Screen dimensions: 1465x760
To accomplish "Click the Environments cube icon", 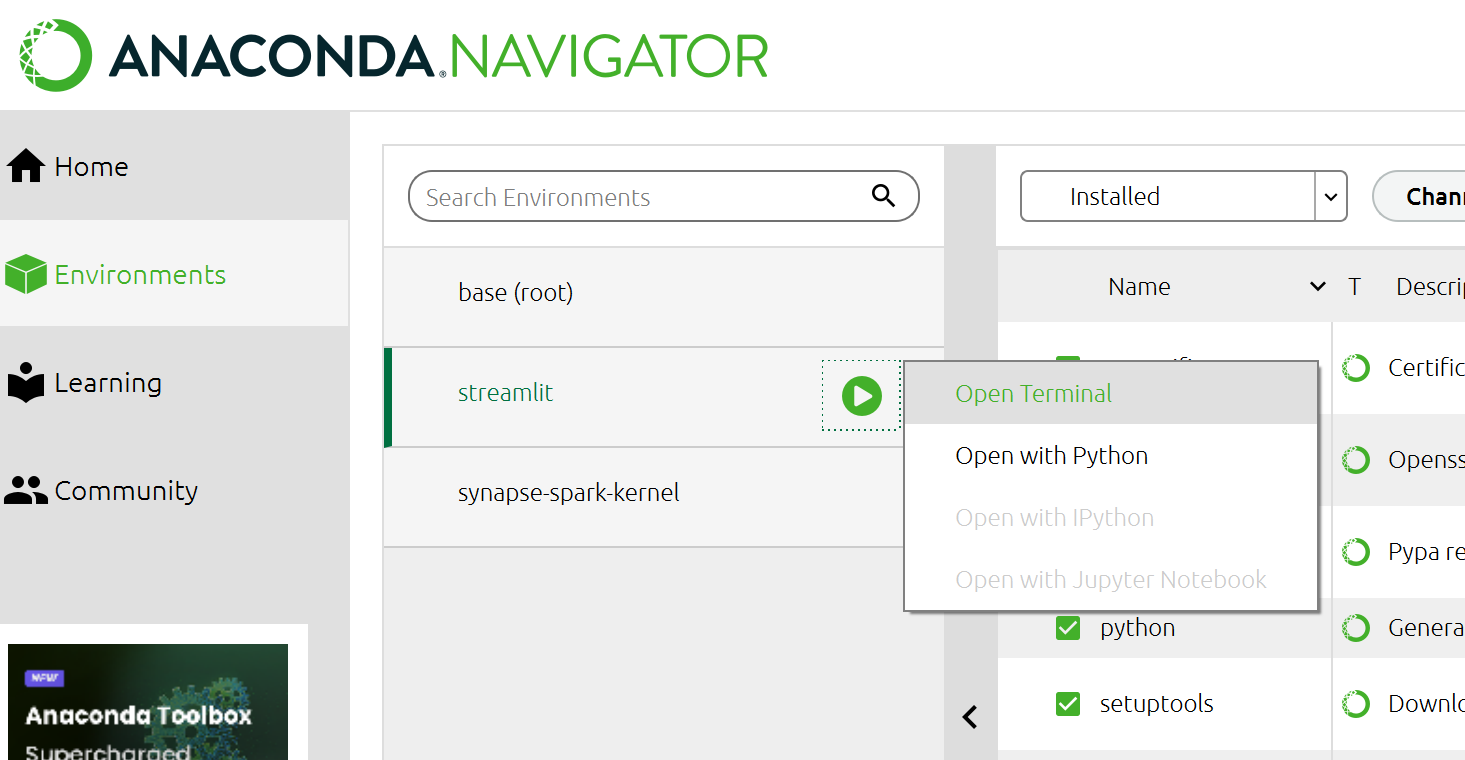I will [x=26, y=274].
